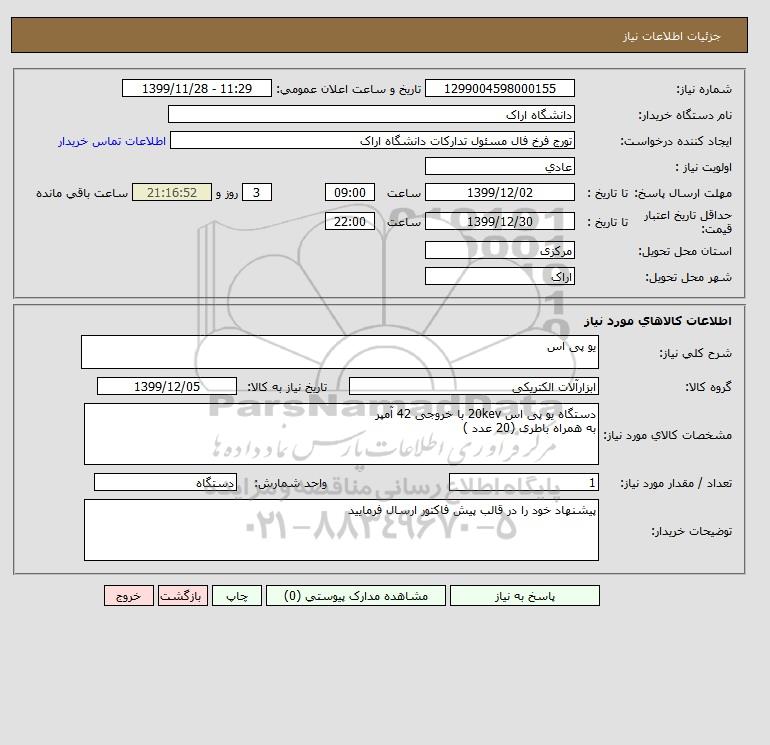This screenshot has height=745, width=770.
Task: Click the page header جزئیات اطلاعات نیاز
Action: point(671,36)
